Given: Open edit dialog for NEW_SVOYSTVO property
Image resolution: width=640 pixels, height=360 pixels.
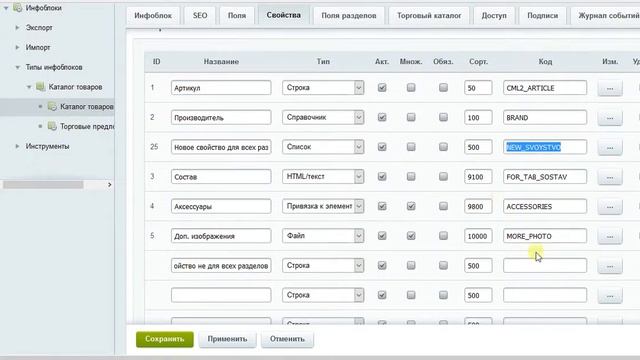Looking at the screenshot, I should point(610,147).
